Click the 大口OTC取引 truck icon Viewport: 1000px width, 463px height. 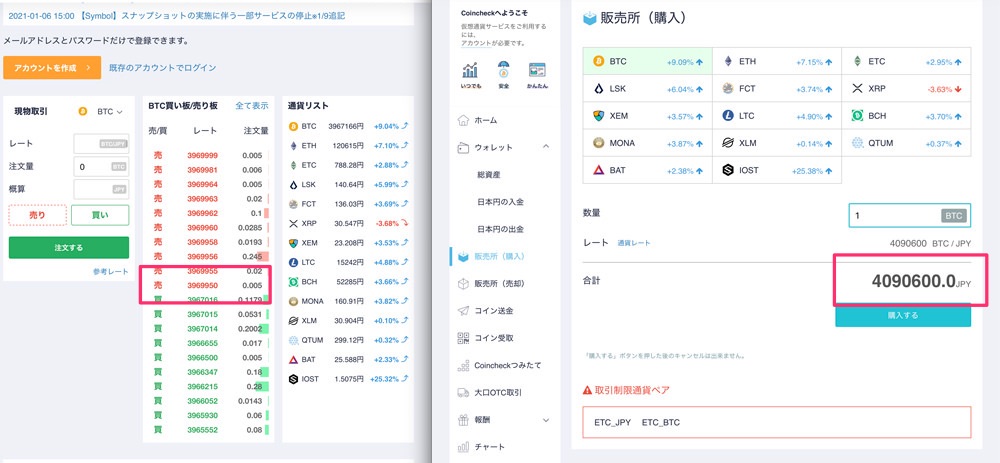463,392
